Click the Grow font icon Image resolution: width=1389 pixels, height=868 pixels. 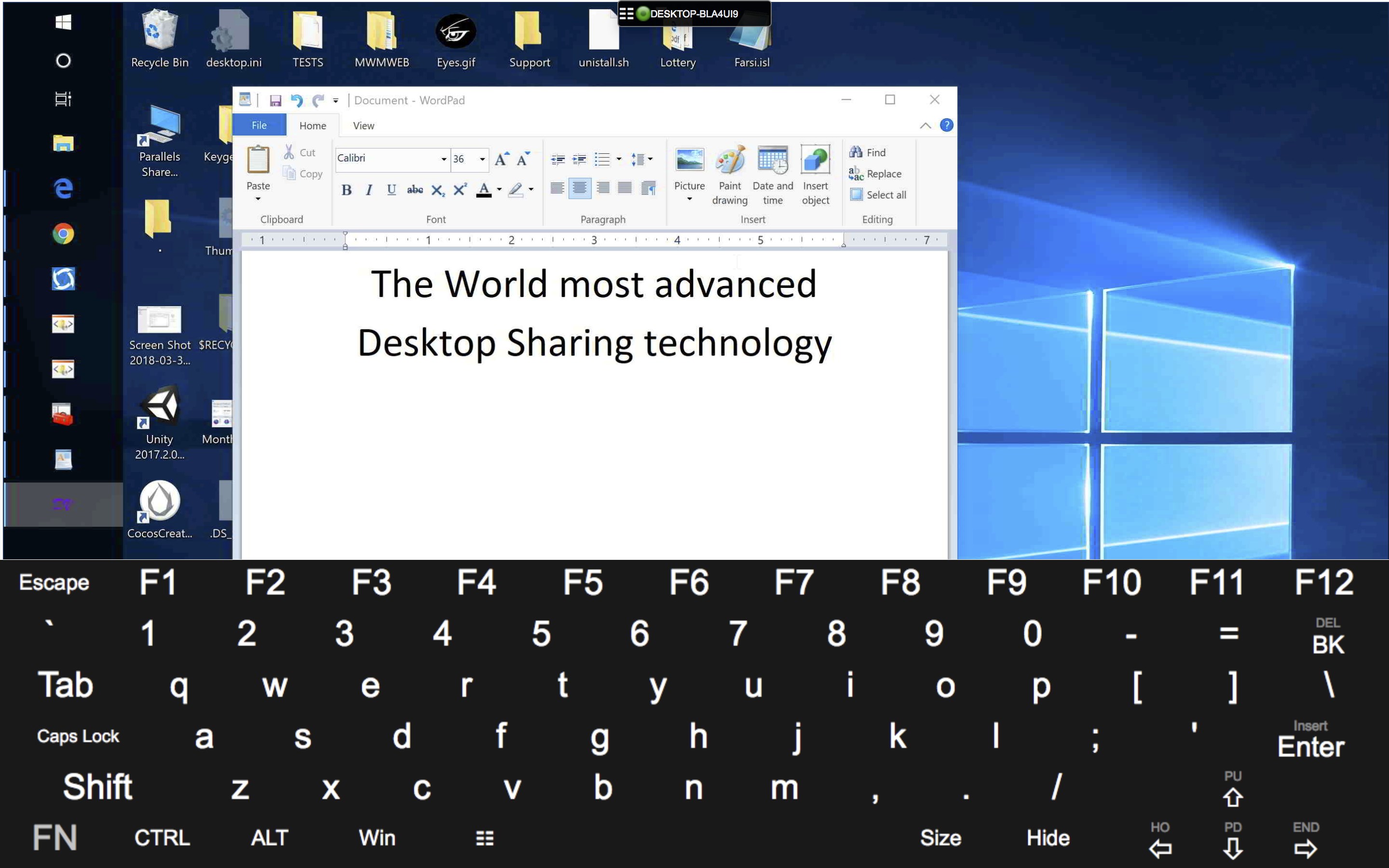coord(501,159)
